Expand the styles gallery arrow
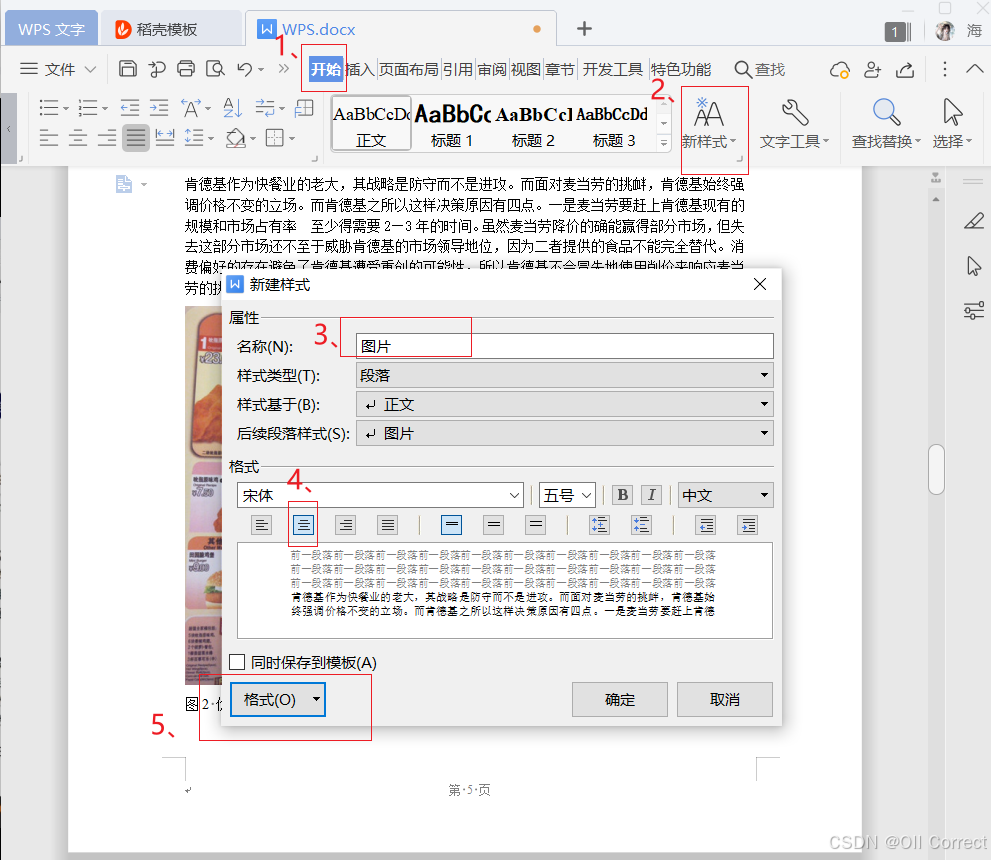This screenshot has width=991, height=860. pos(664,143)
